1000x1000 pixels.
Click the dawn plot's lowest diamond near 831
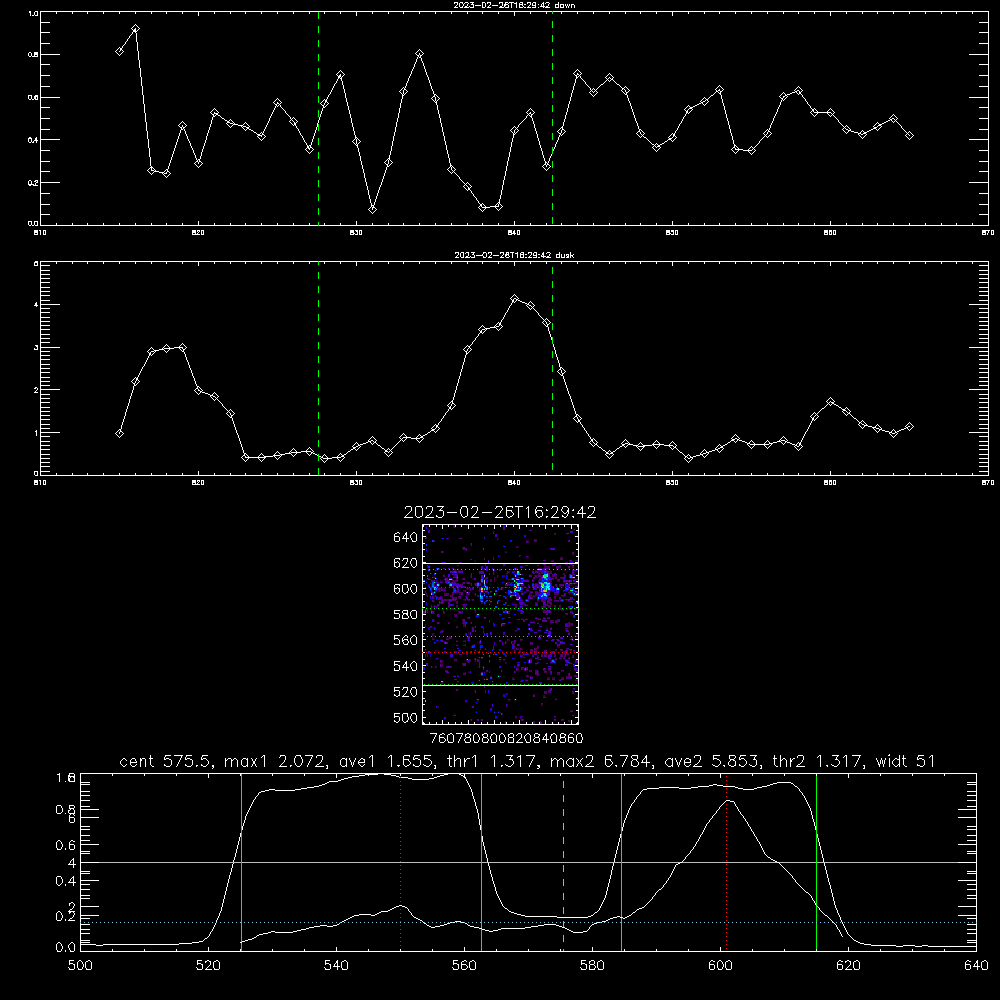pos(372,209)
